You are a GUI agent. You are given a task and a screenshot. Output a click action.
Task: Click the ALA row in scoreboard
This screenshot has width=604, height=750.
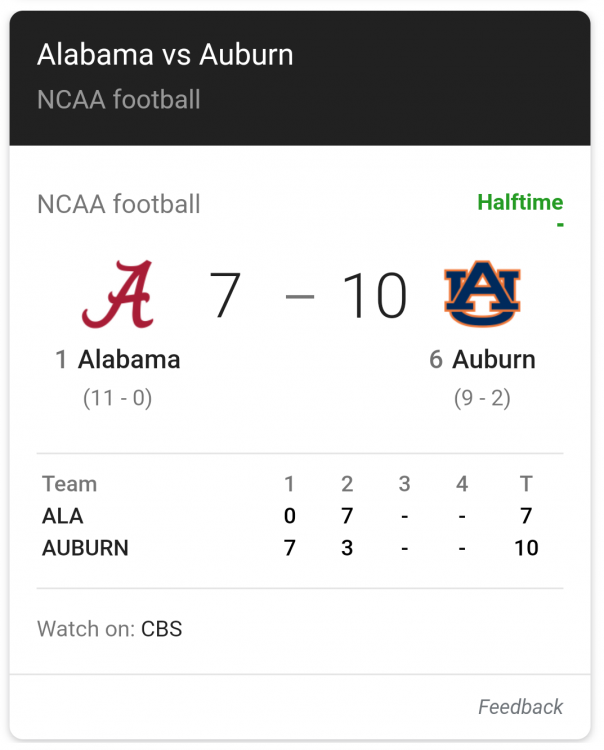[300, 516]
